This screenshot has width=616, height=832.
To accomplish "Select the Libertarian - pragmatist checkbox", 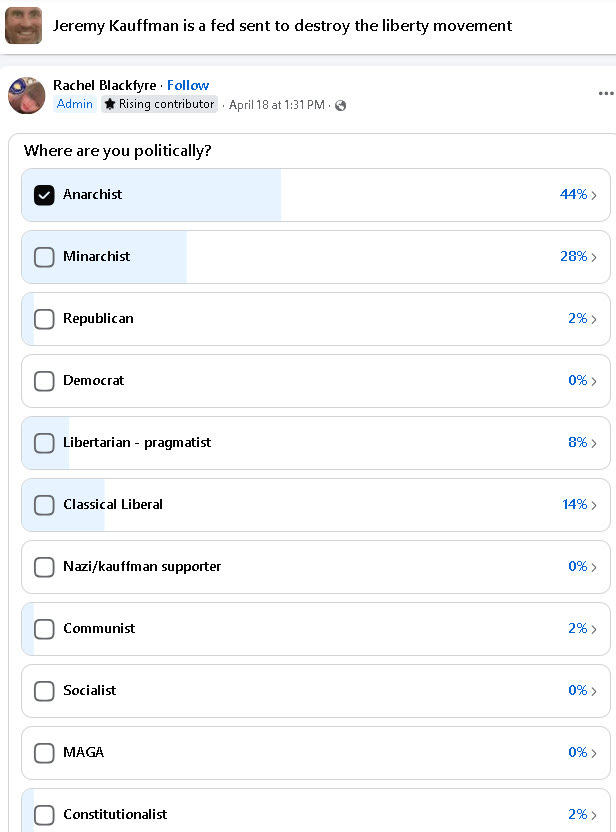I will (44, 443).
